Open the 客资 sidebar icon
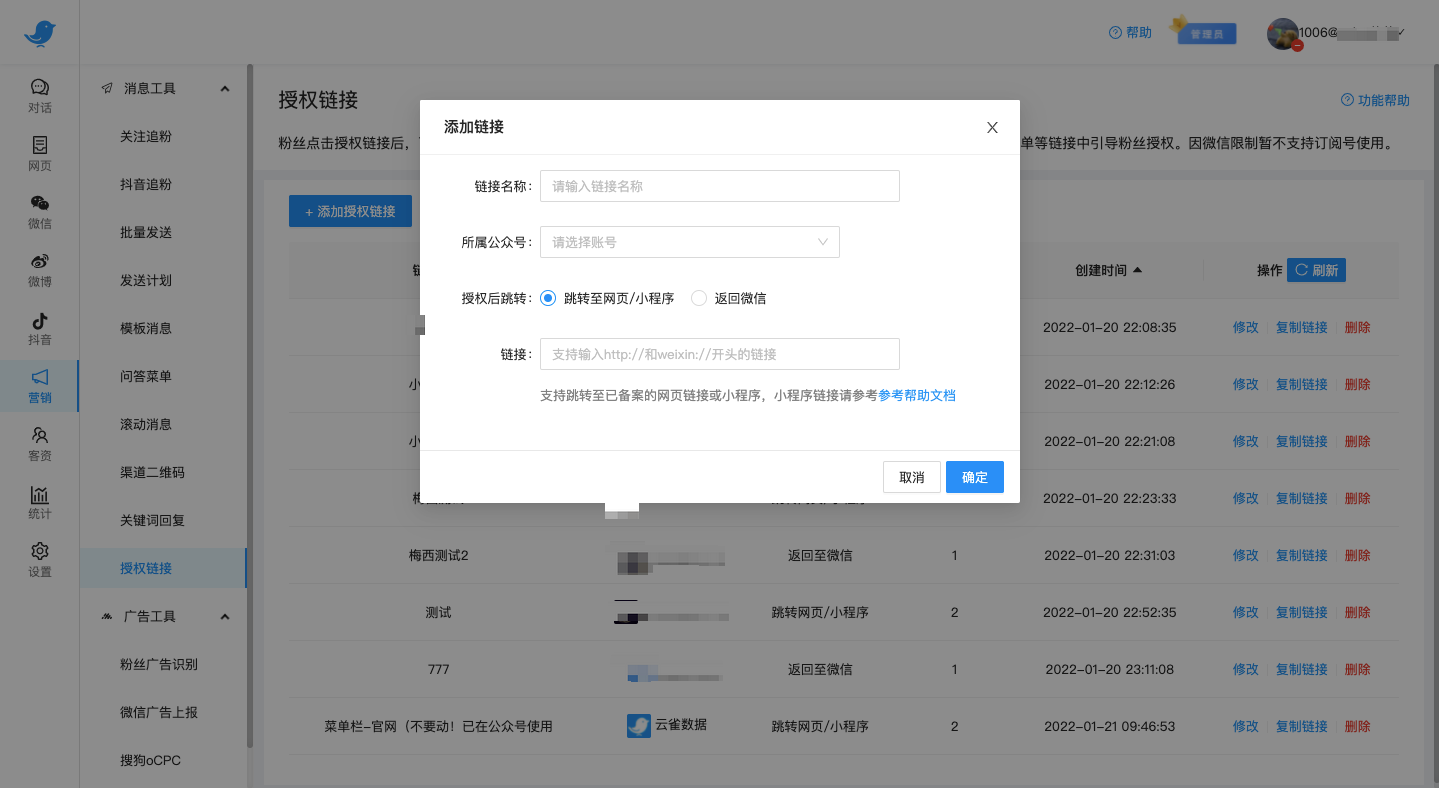Image resolution: width=1439 pixels, height=788 pixels. pos(40,444)
